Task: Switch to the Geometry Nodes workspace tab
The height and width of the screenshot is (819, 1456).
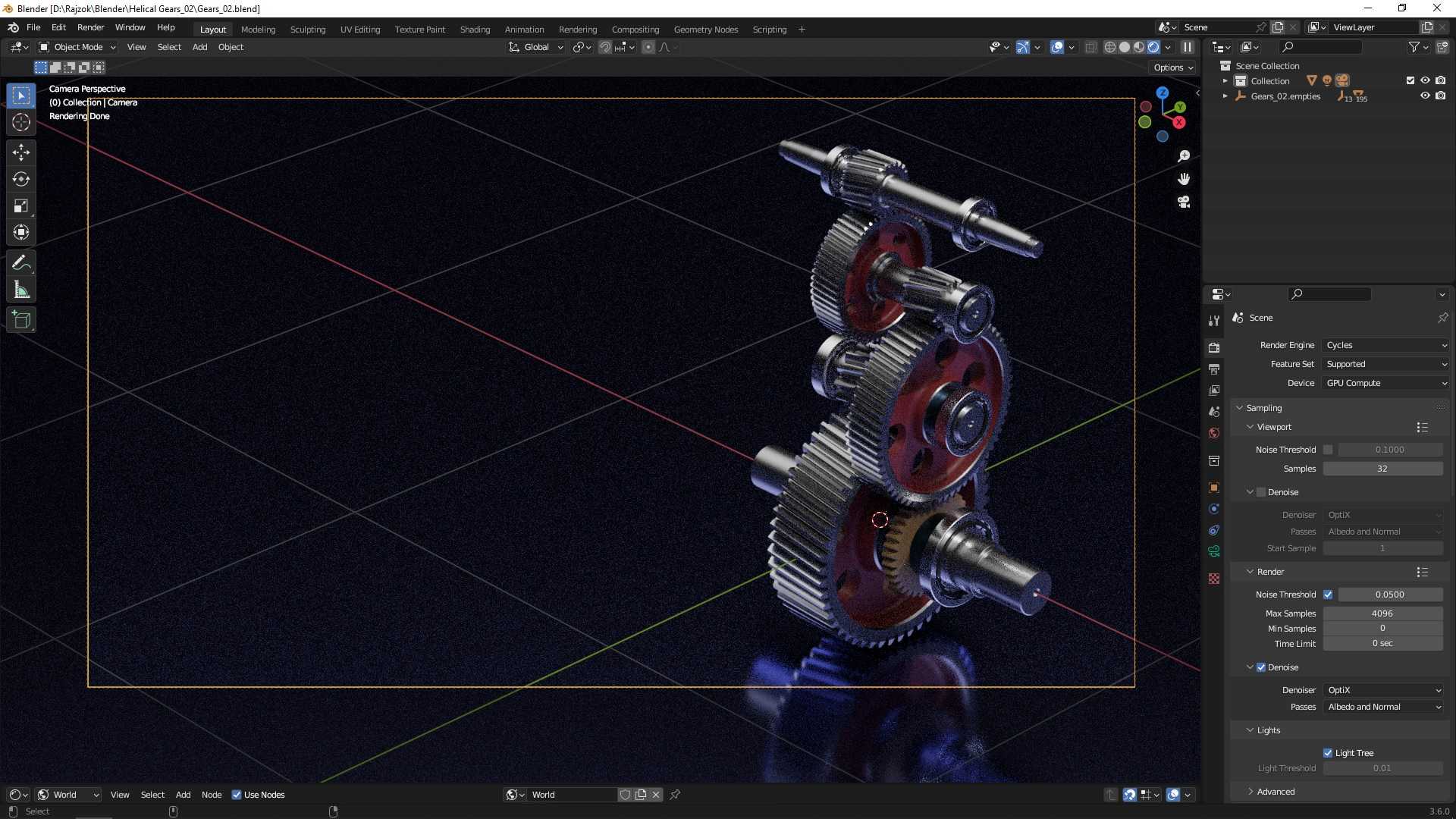Action: [x=705, y=30]
